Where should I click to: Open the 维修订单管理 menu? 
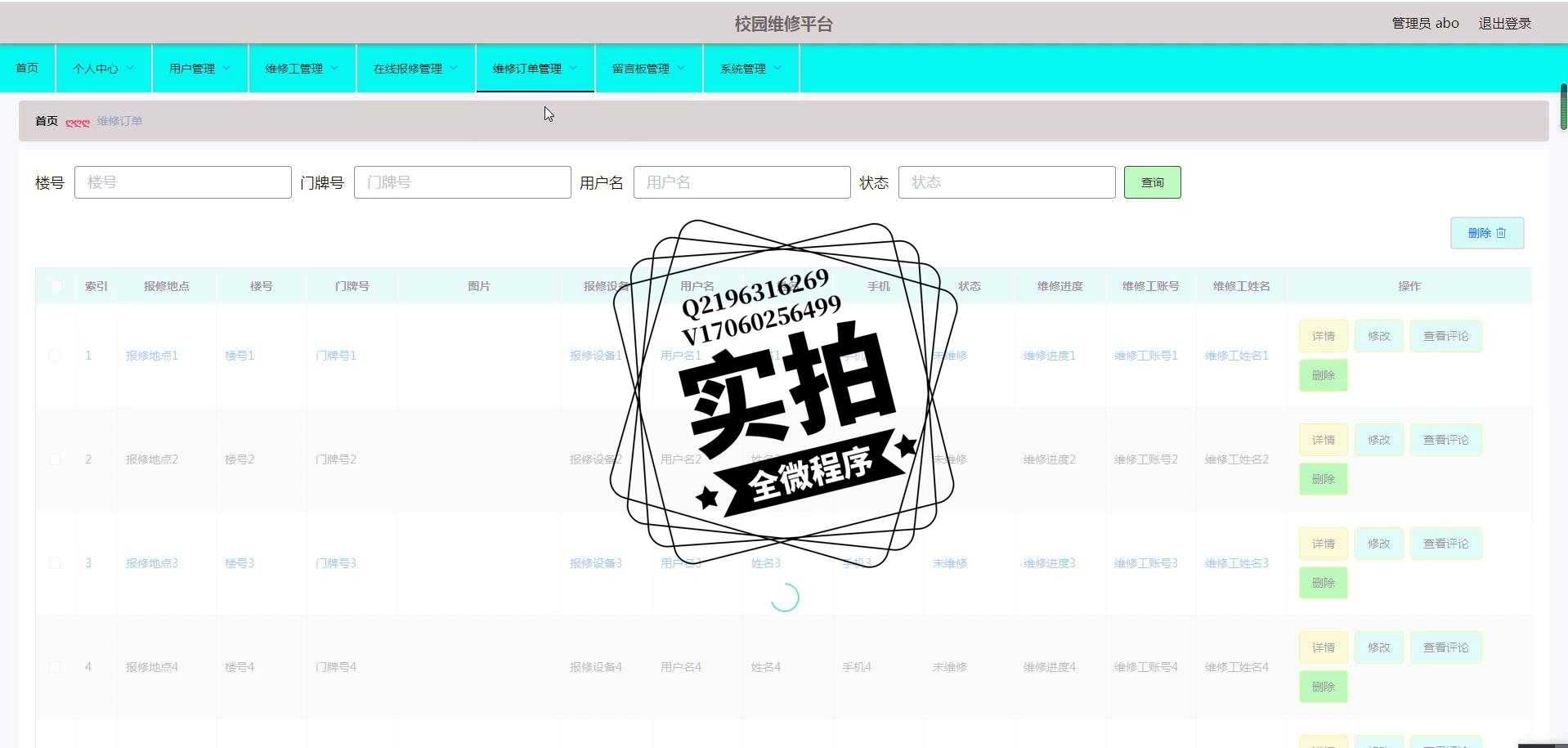pos(535,69)
